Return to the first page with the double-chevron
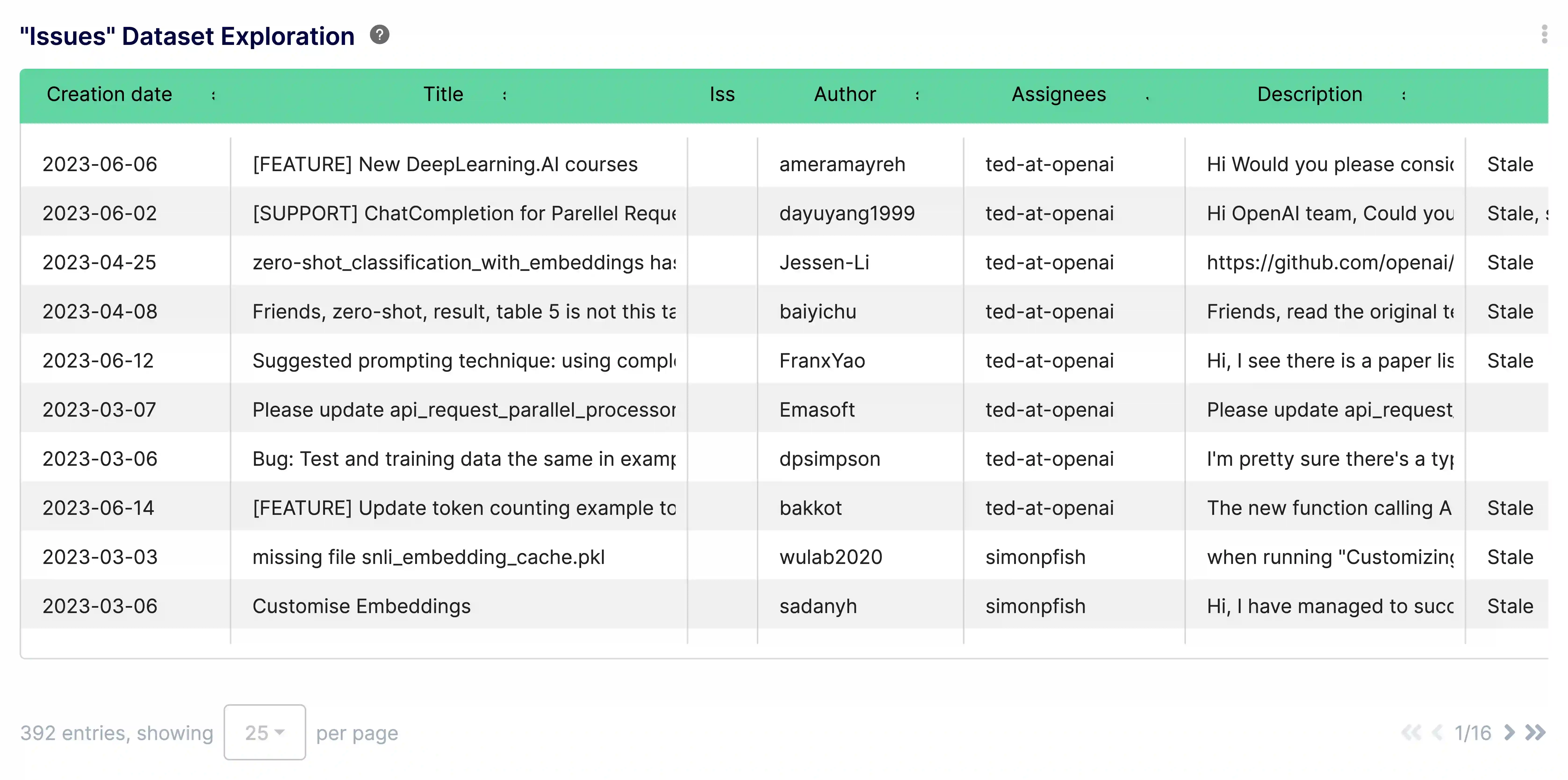Screen dimensions: 1568x780 [1411, 733]
